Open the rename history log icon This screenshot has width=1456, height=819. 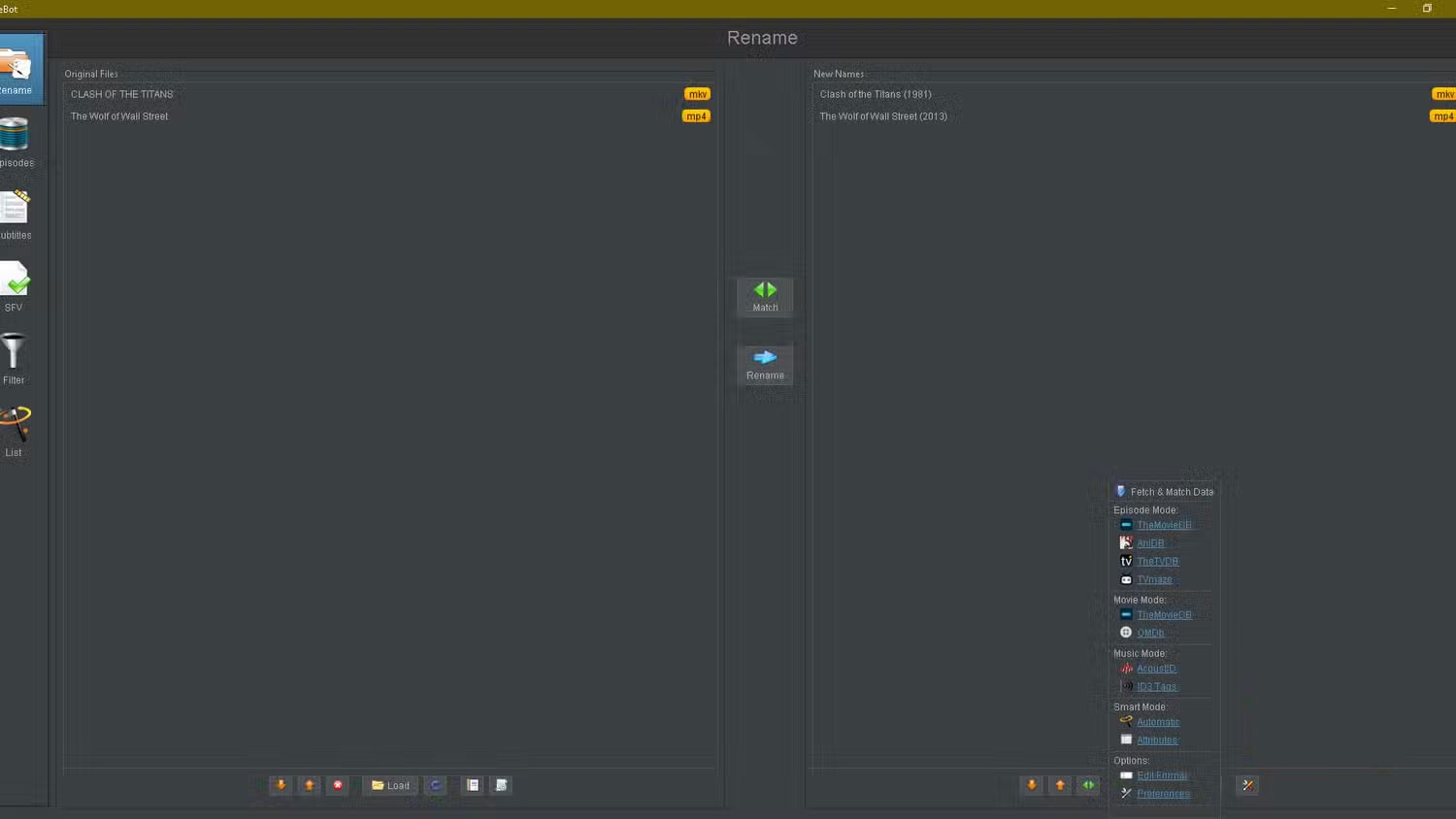pos(473,785)
